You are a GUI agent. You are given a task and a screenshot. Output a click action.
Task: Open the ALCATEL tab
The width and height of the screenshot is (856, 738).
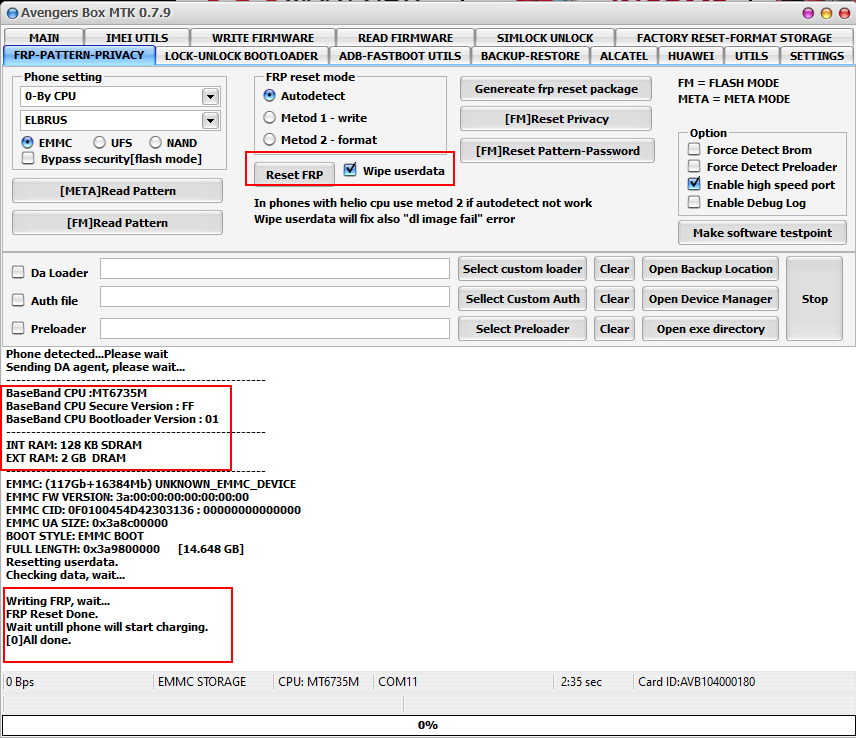click(624, 56)
